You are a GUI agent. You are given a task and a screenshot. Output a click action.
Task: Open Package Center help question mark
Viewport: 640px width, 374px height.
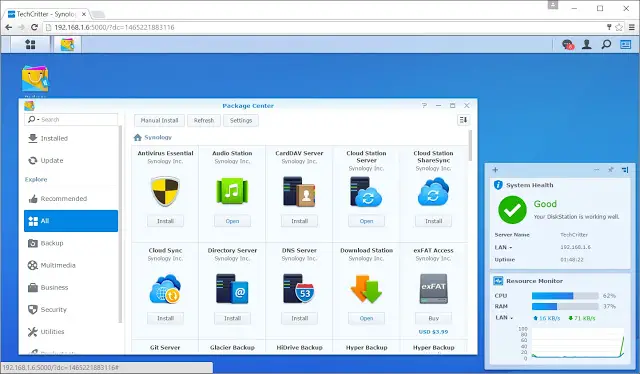[424, 105]
